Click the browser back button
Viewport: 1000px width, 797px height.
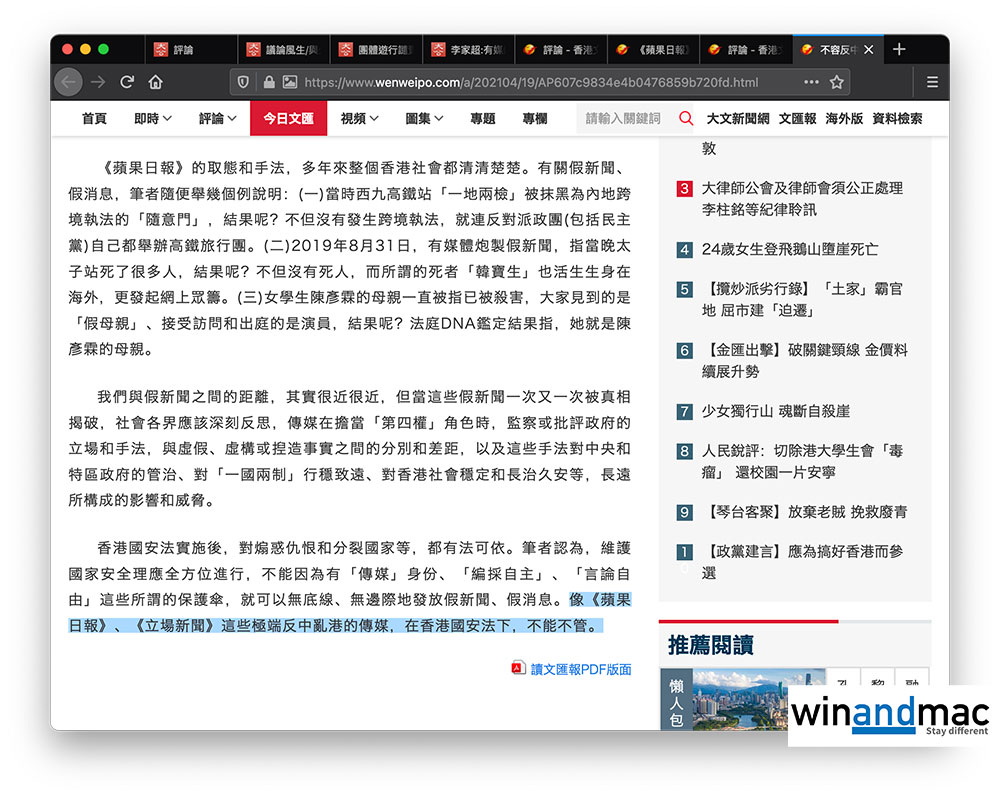click(68, 82)
